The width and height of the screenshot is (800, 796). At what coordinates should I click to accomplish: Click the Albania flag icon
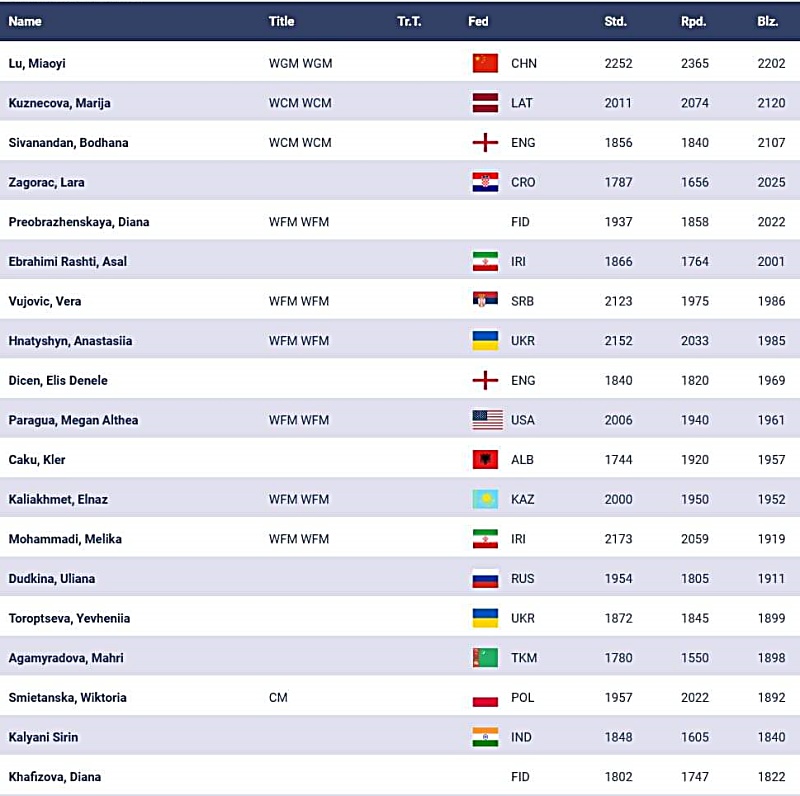point(485,460)
